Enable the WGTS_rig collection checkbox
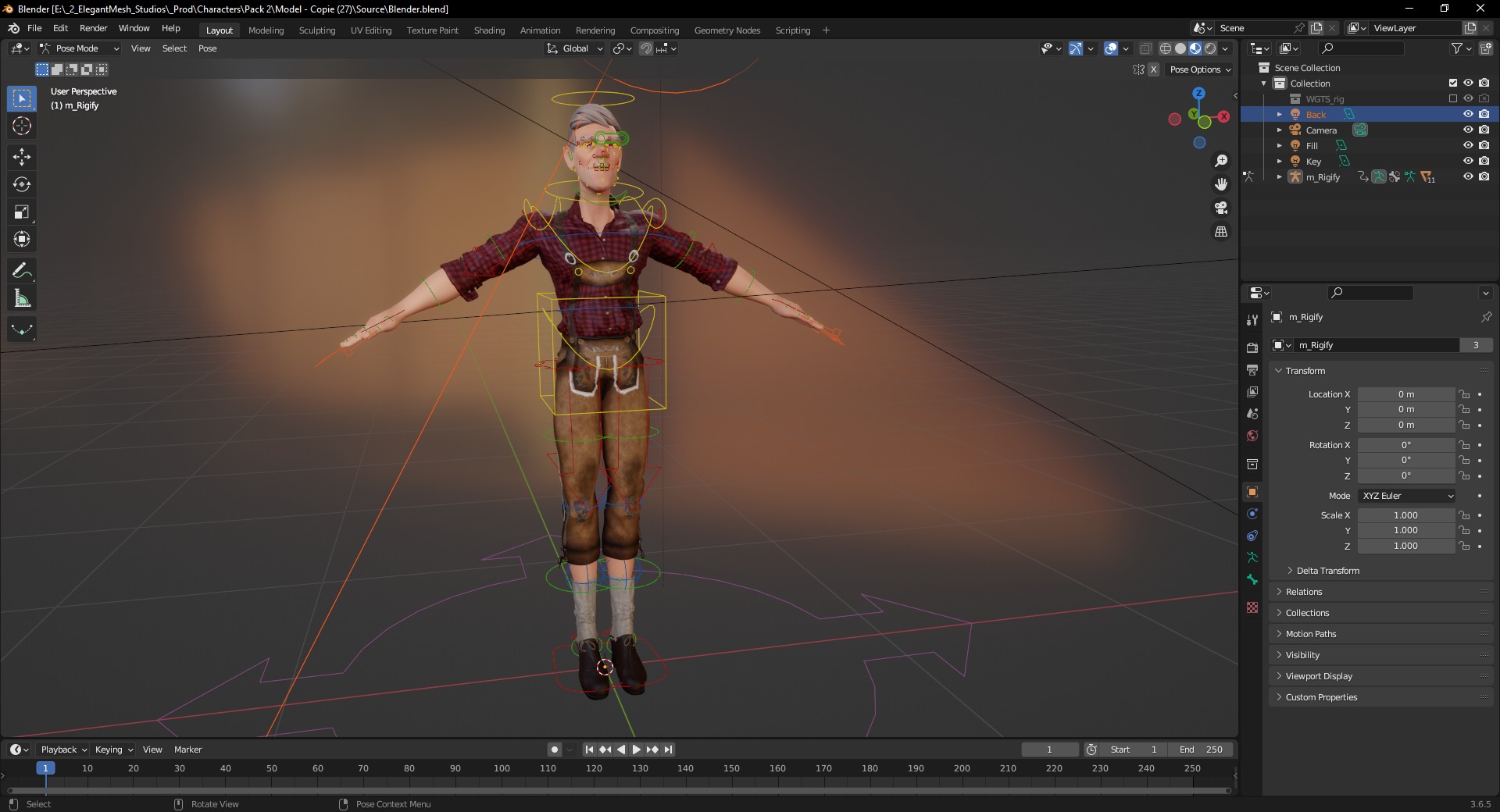1500x812 pixels. (1453, 98)
